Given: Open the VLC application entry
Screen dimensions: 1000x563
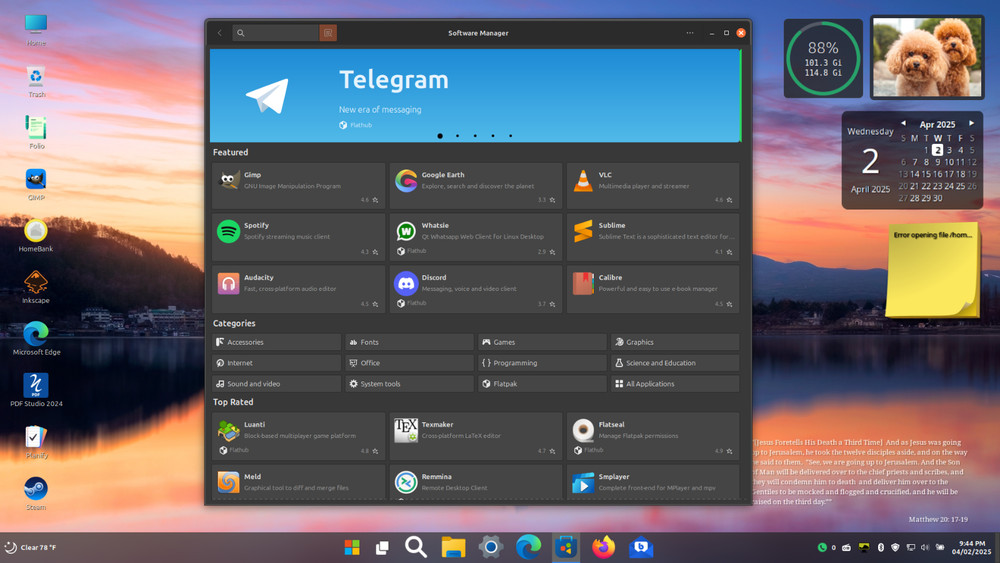Looking at the screenshot, I should (x=652, y=185).
